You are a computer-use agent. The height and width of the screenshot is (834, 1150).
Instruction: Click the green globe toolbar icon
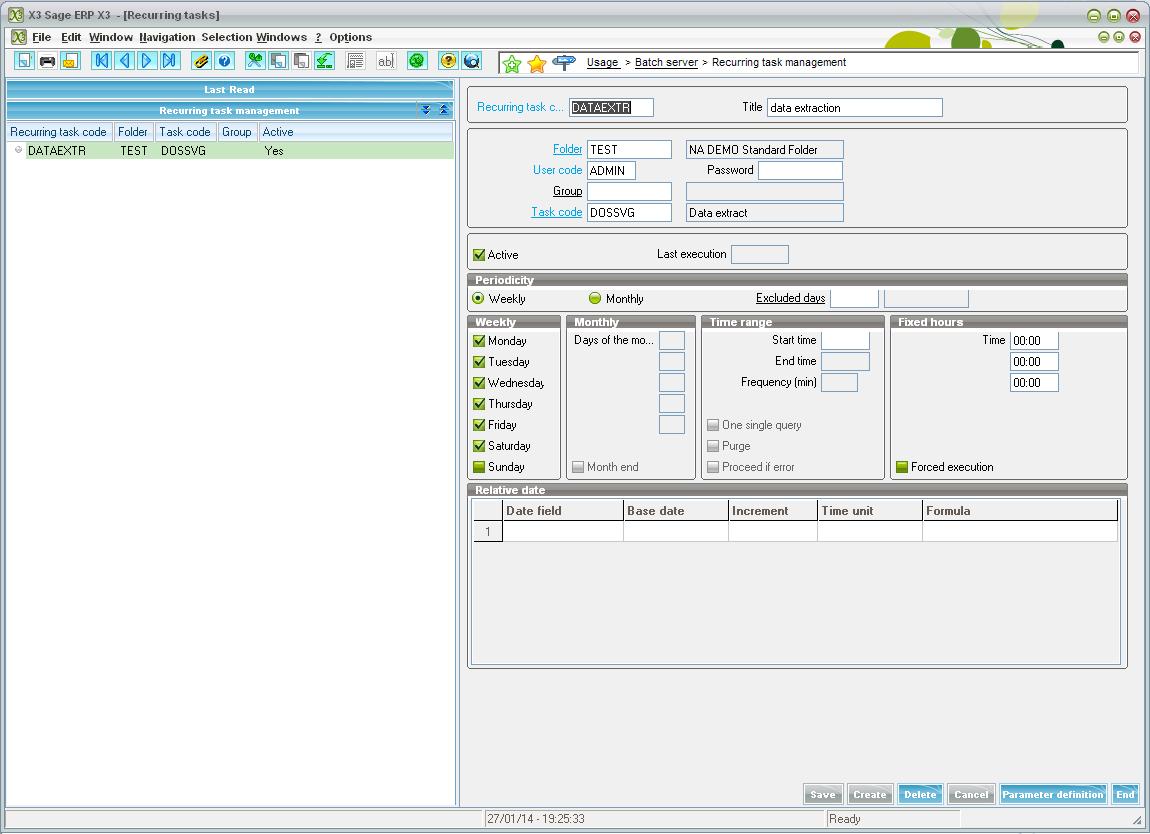pos(417,61)
